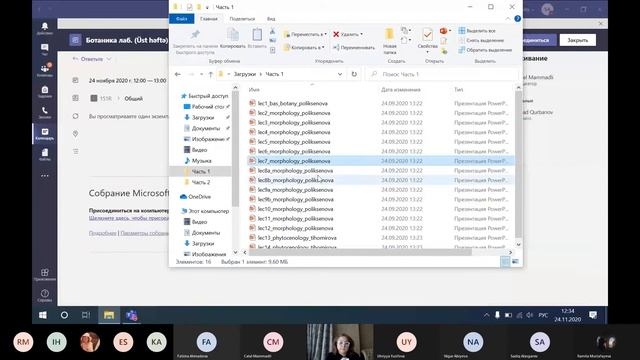
Task: Click the Копировать (Copy) ribbon icon
Action: tap(233, 35)
